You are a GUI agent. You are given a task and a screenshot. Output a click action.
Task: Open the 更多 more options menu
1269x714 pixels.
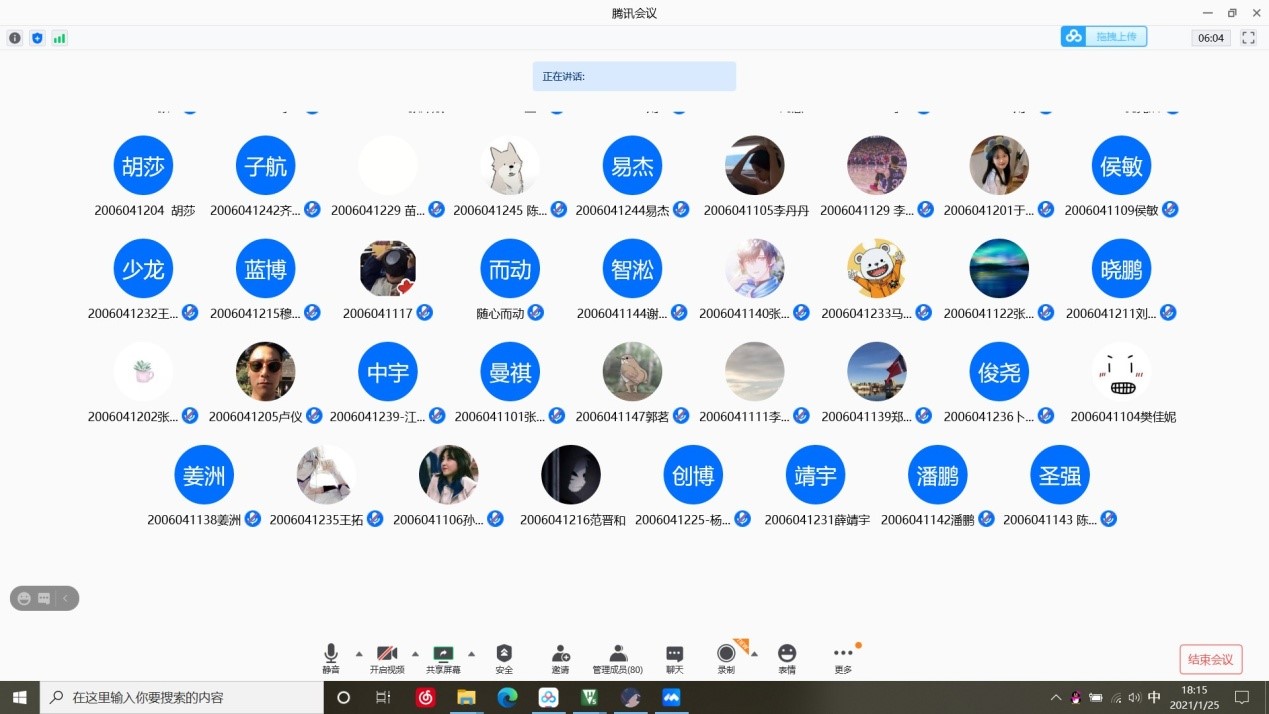pyautogui.click(x=843, y=657)
